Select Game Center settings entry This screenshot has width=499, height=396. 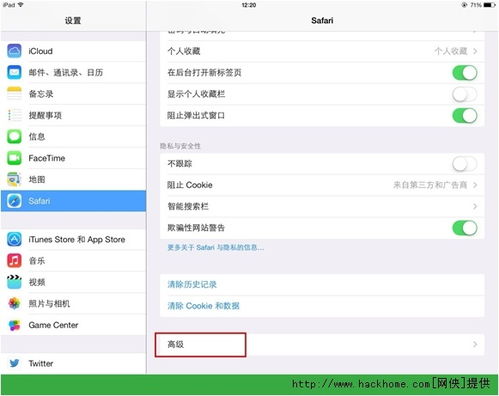[x=73, y=325]
